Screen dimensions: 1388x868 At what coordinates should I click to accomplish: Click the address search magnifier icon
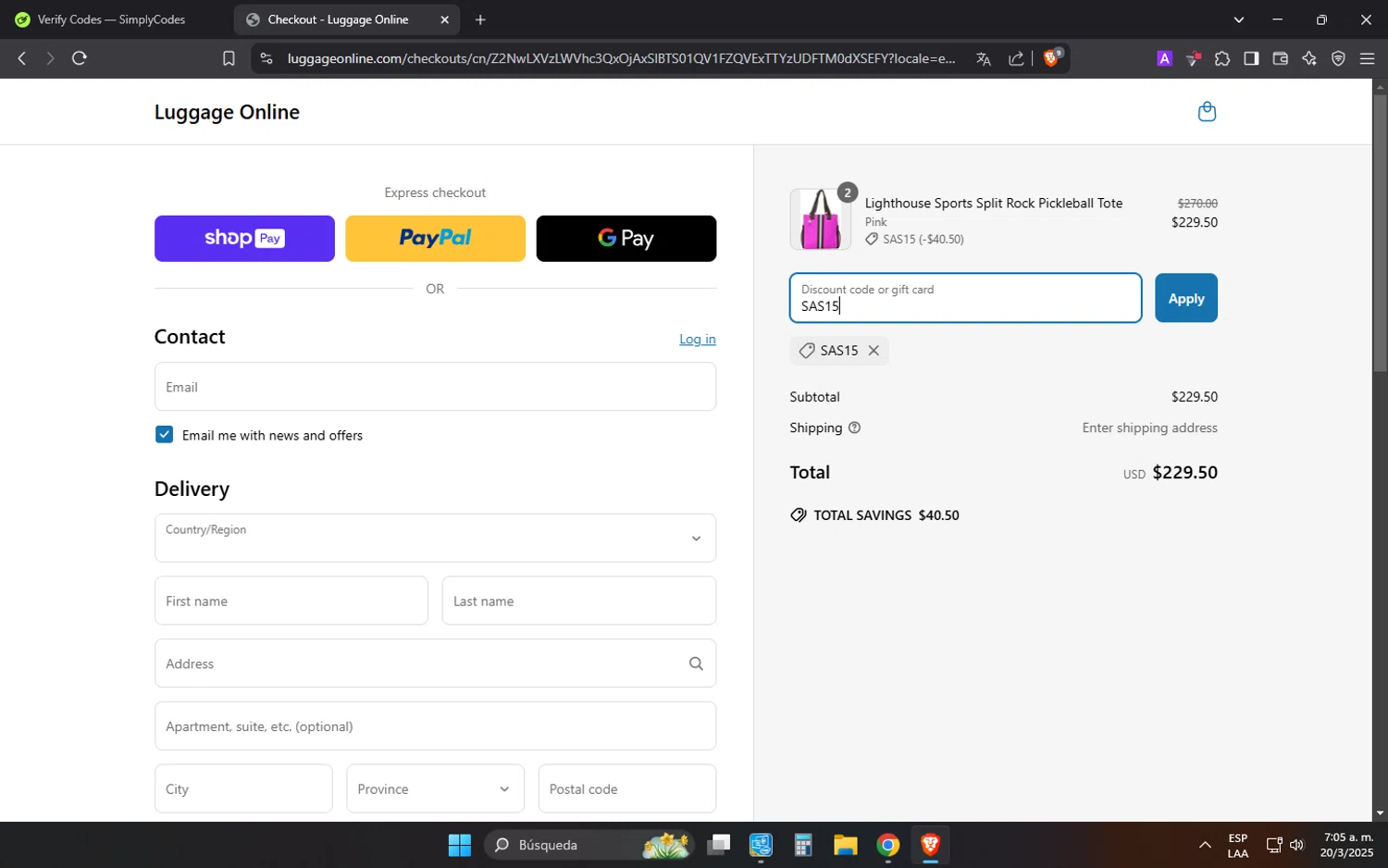pos(696,663)
